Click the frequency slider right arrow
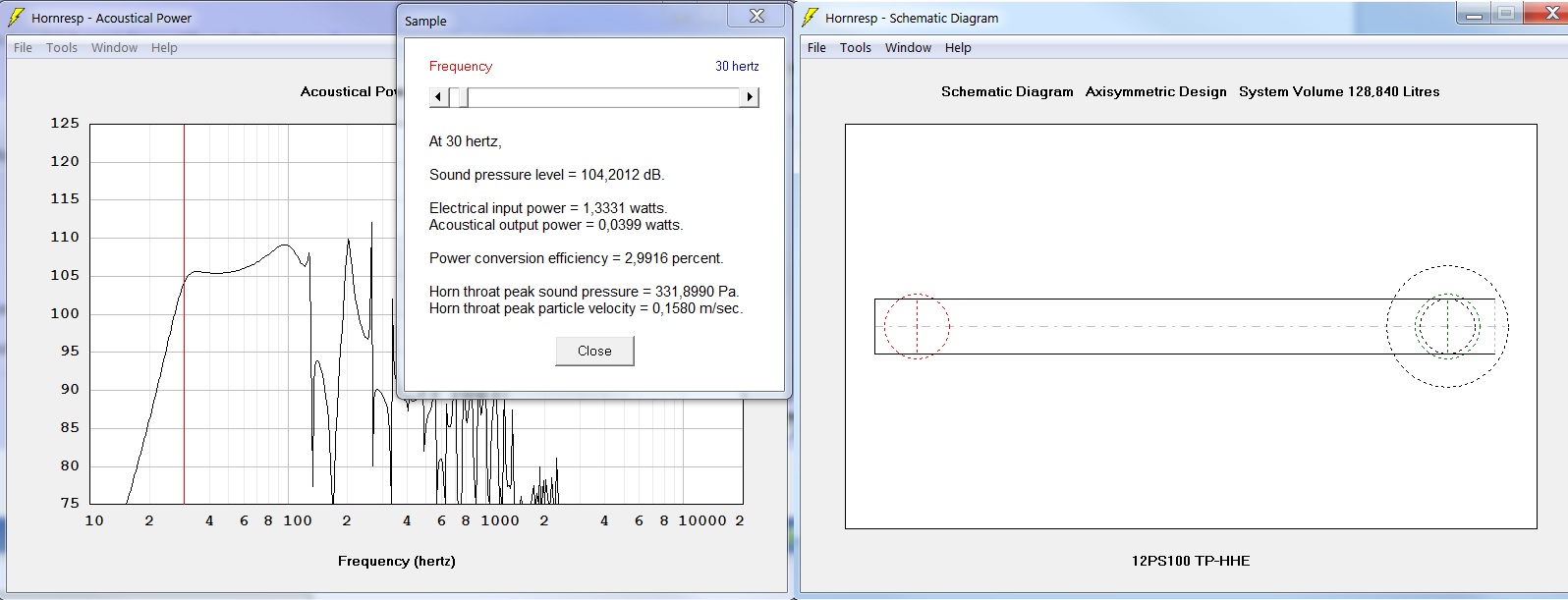The height and width of the screenshot is (600, 1568). pyautogui.click(x=751, y=97)
